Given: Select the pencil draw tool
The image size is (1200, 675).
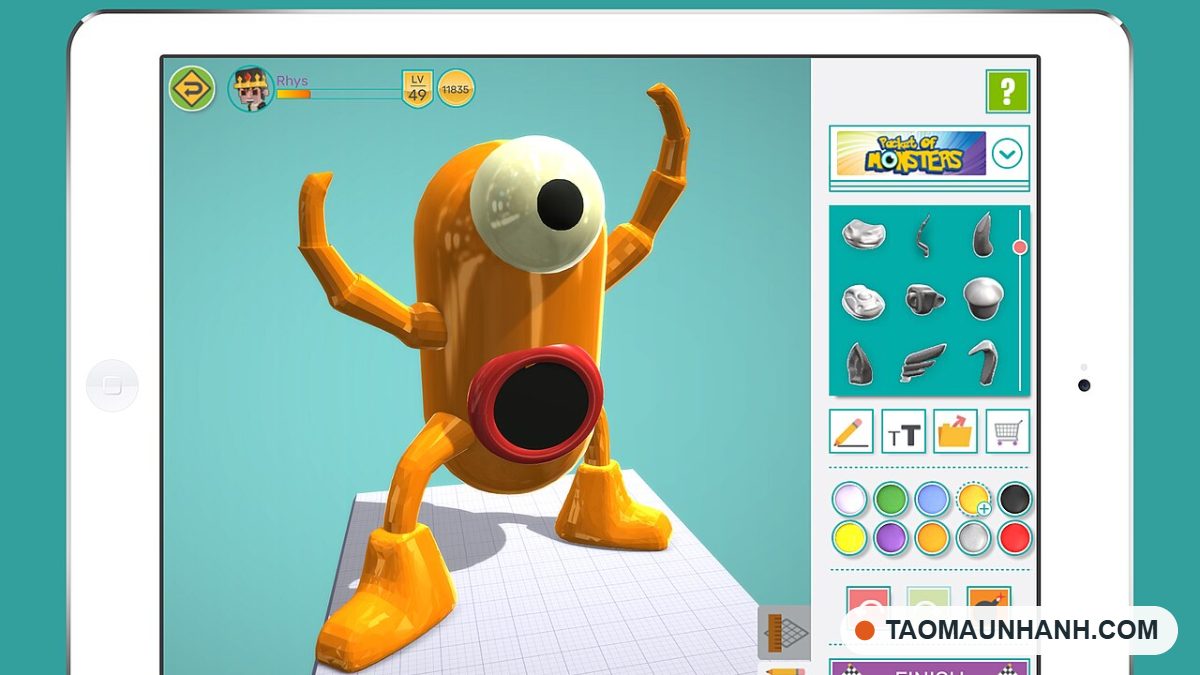Looking at the screenshot, I should pyautogui.click(x=851, y=431).
